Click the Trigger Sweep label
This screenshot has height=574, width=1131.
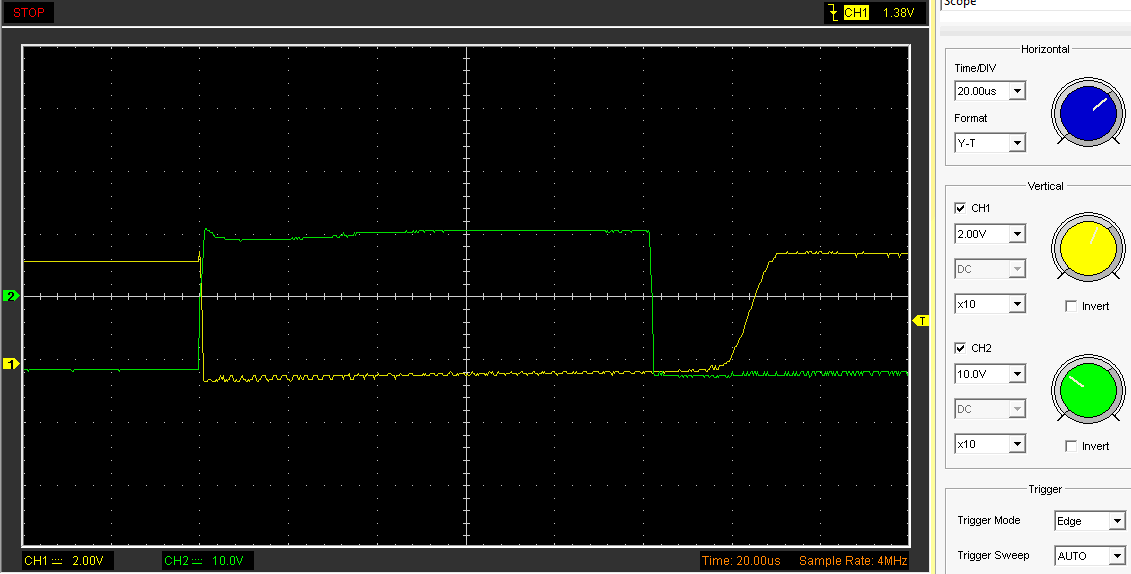tap(993, 555)
